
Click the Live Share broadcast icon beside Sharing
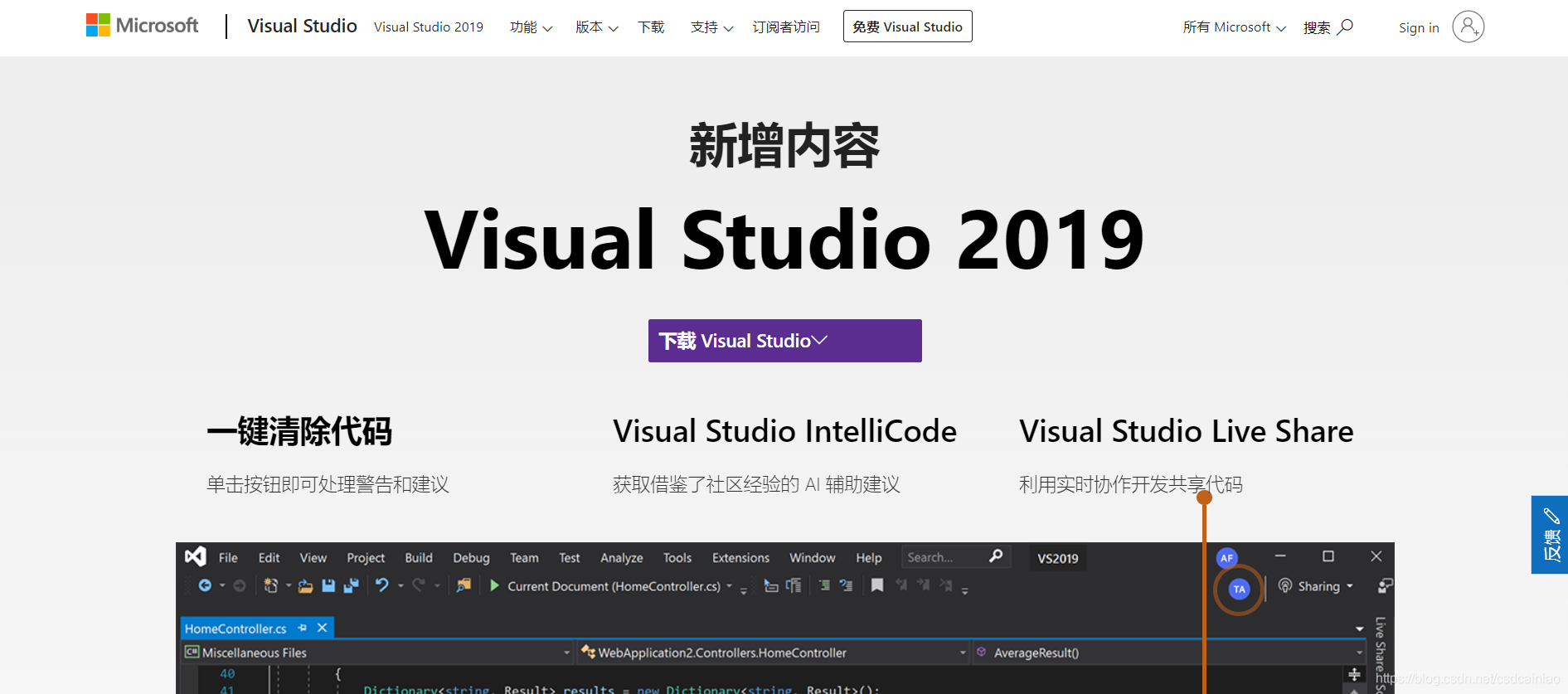coord(1285,585)
